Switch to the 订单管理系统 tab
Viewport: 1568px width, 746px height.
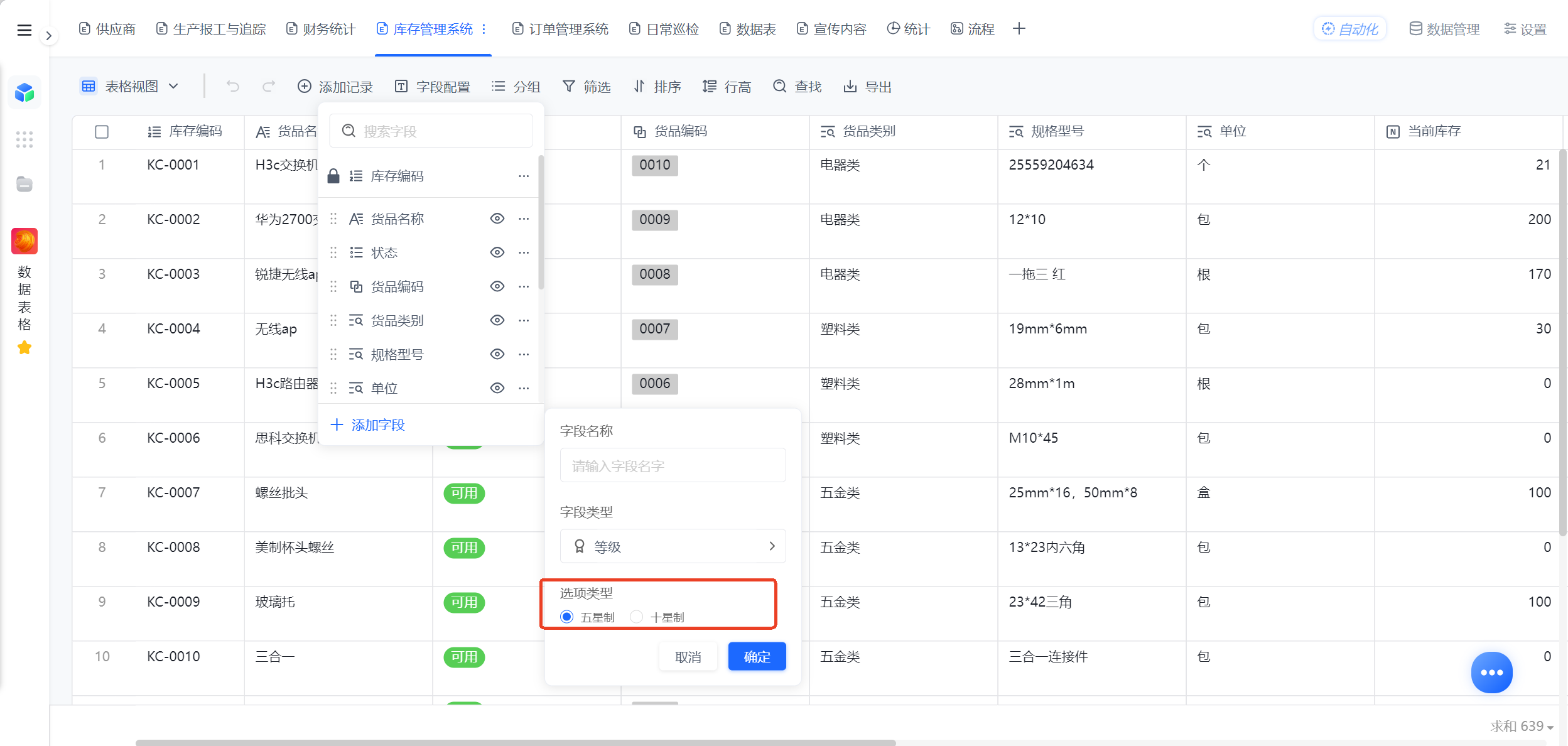coord(560,29)
